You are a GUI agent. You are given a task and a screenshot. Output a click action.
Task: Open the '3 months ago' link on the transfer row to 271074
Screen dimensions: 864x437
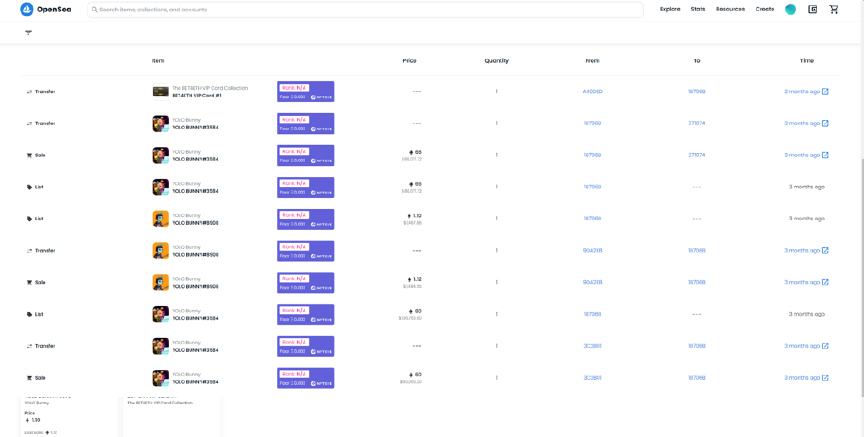tap(802, 123)
